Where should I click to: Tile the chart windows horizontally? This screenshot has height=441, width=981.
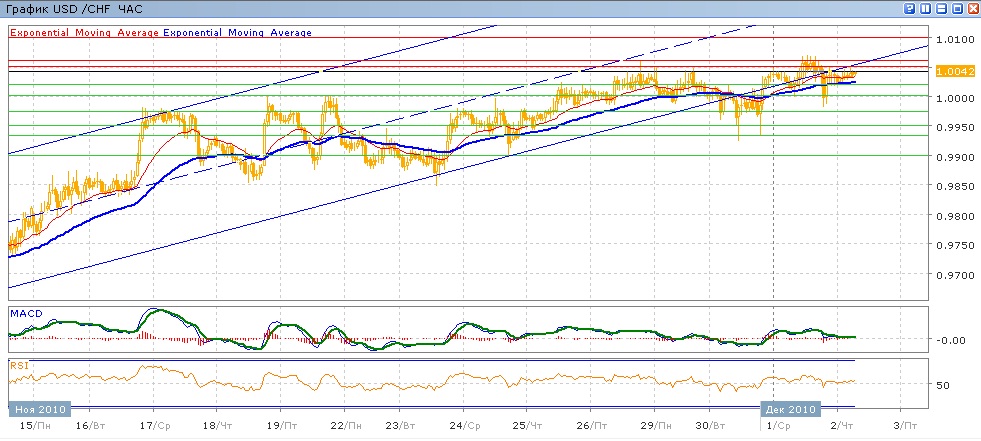click(x=942, y=8)
